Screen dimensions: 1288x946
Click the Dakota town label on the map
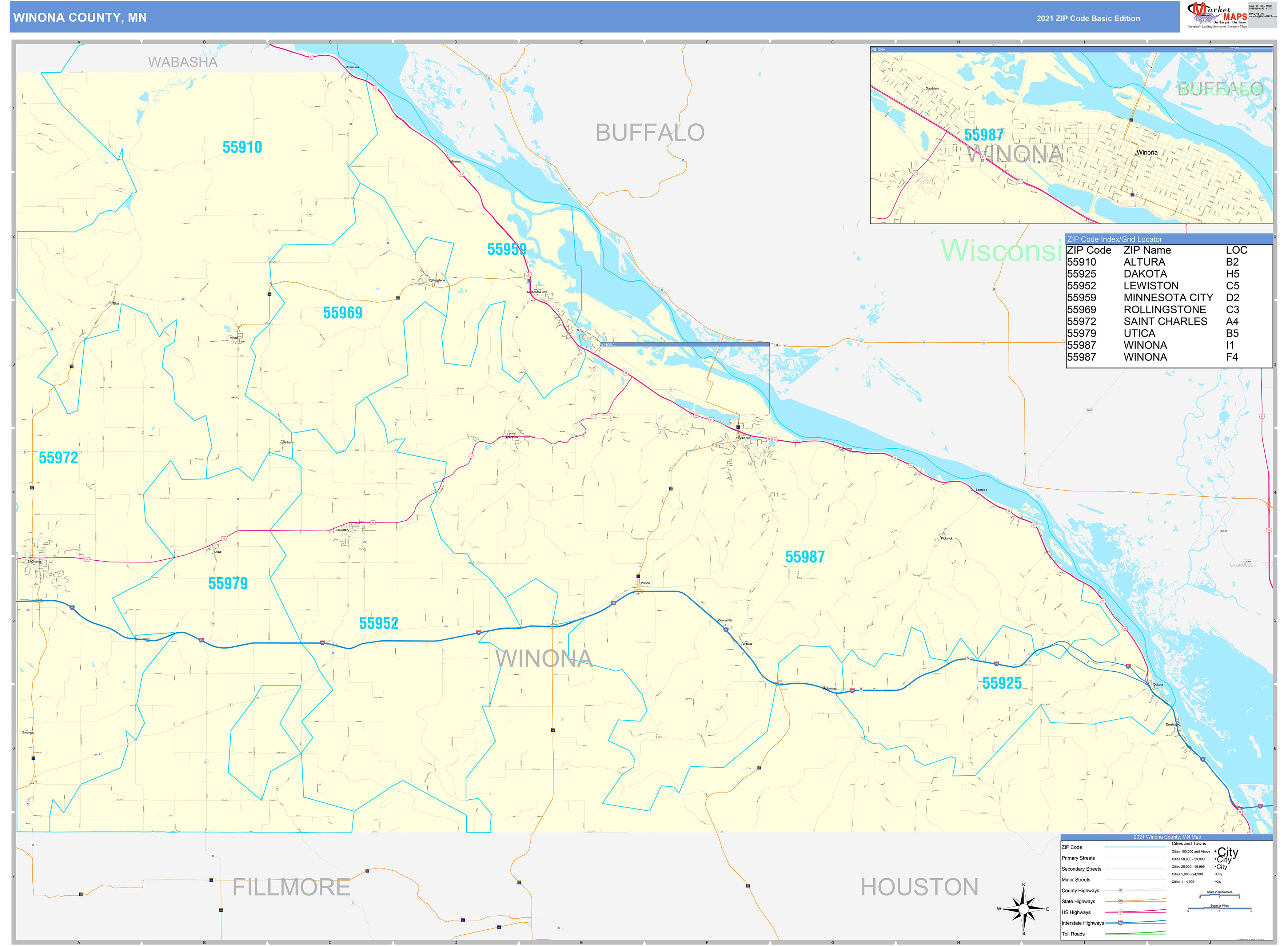[1158, 684]
